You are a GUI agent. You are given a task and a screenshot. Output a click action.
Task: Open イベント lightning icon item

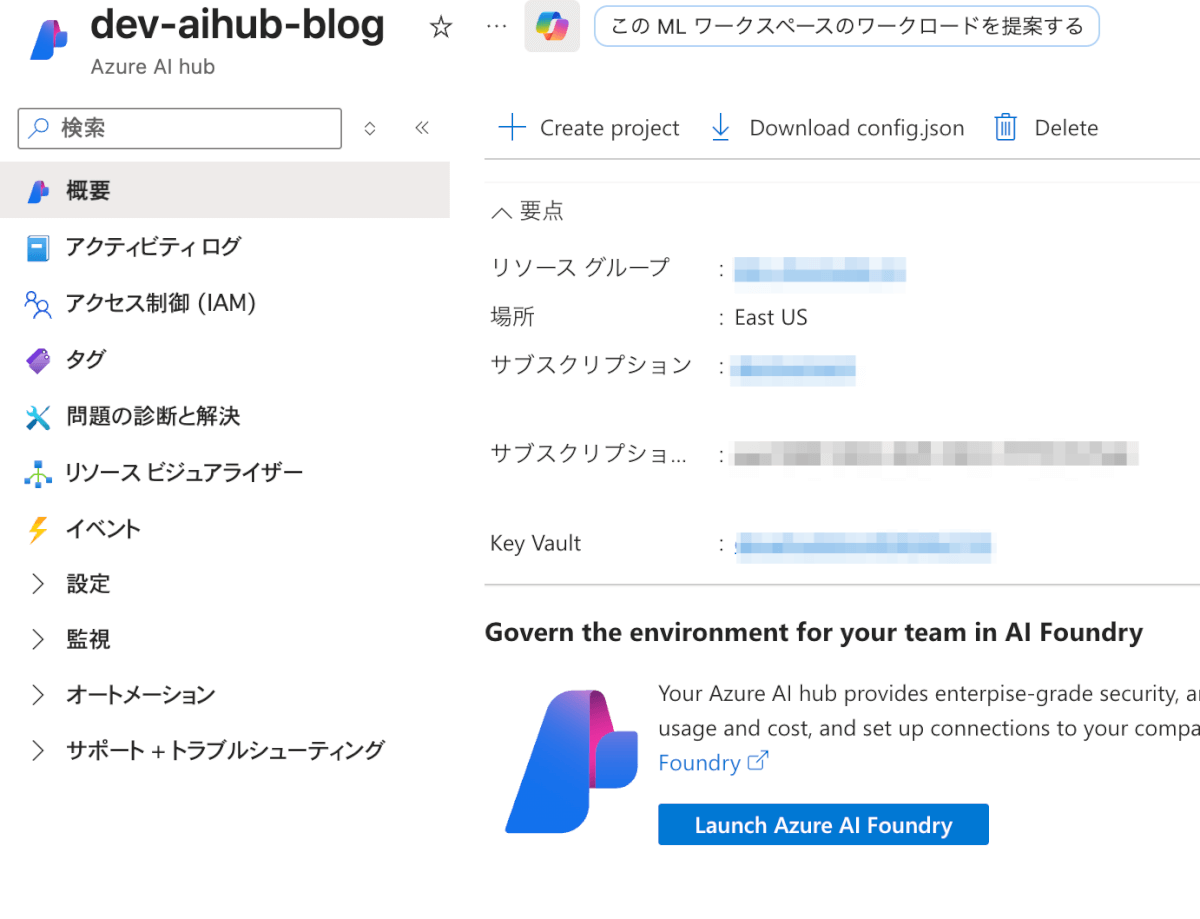point(102,529)
